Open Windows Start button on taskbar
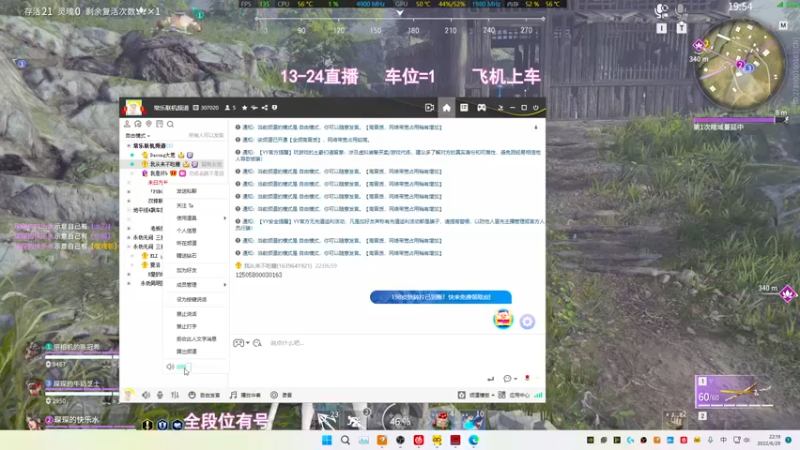This screenshot has height=450, width=800. 327,440
